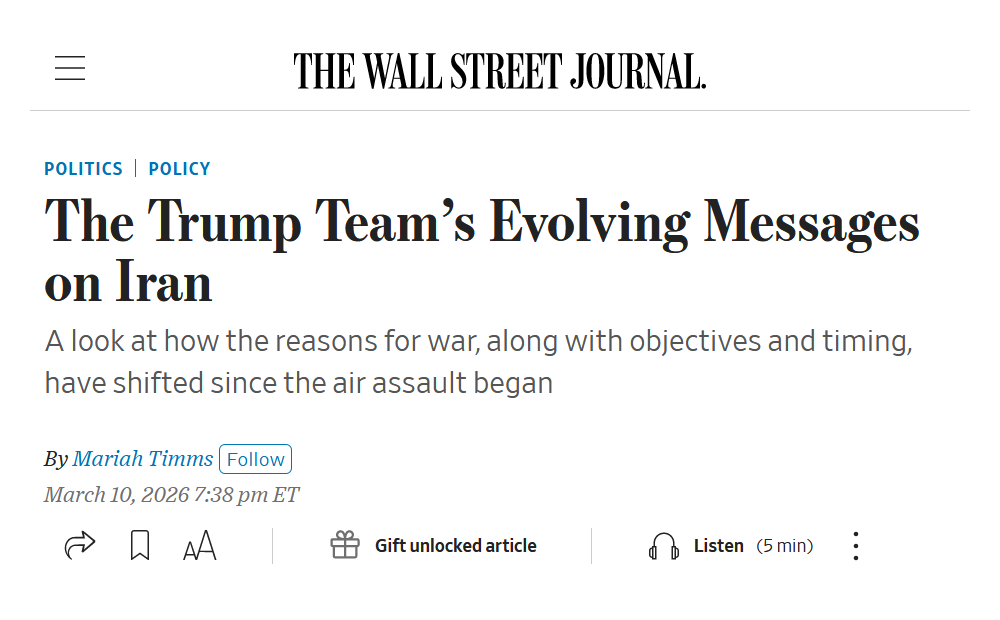Click the separator between Politics and Policy
Viewport: 1000px width, 620px height.
136,169
